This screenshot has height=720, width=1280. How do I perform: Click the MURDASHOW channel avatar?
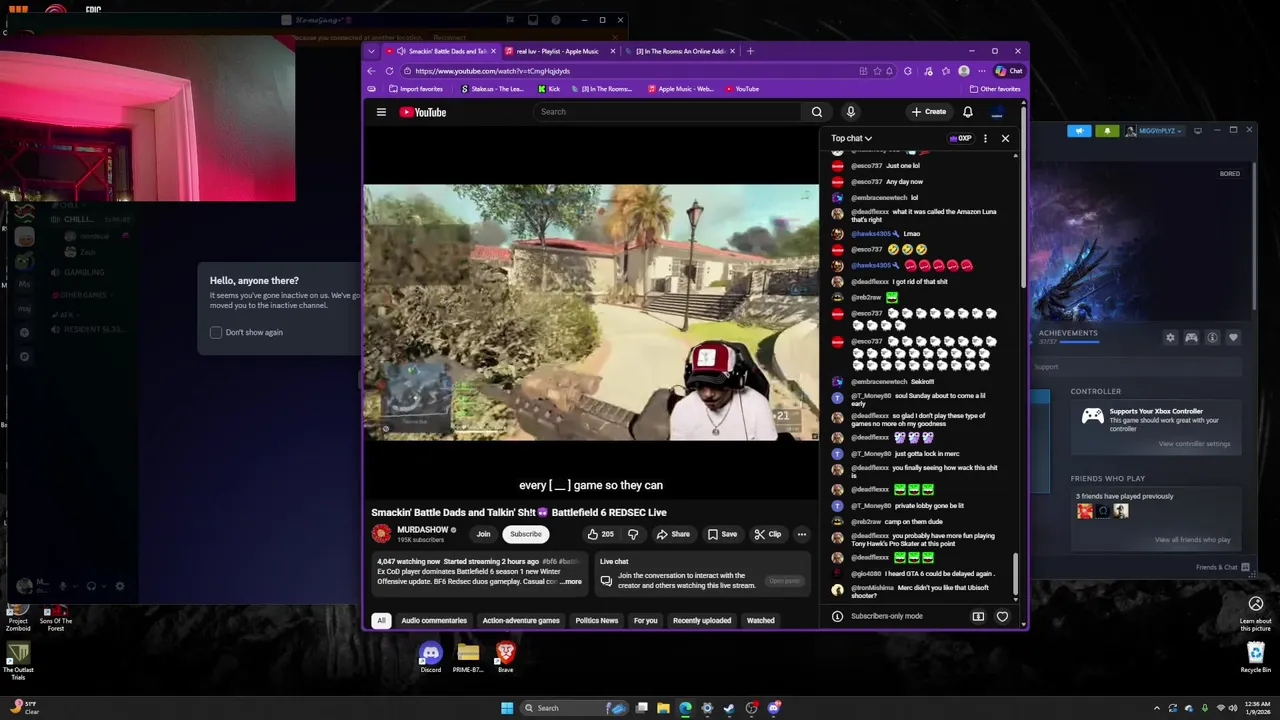(381, 534)
